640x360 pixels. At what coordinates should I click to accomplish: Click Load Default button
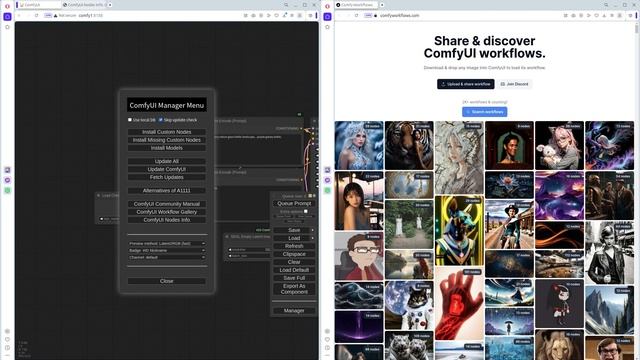pyautogui.click(x=294, y=270)
